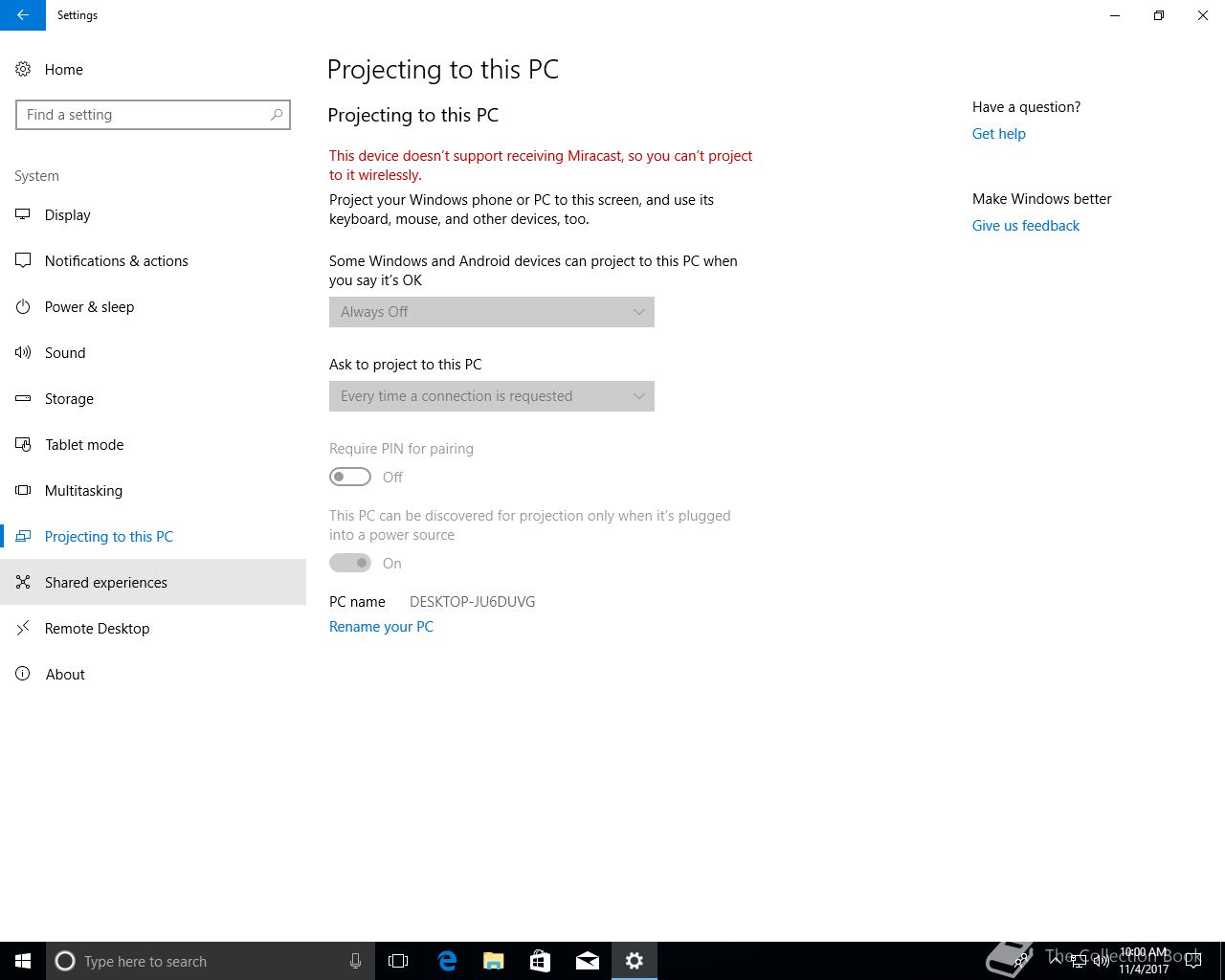Click the Rename your PC link
This screenshot has width=1225, height=980.
[x=381, y=627]
